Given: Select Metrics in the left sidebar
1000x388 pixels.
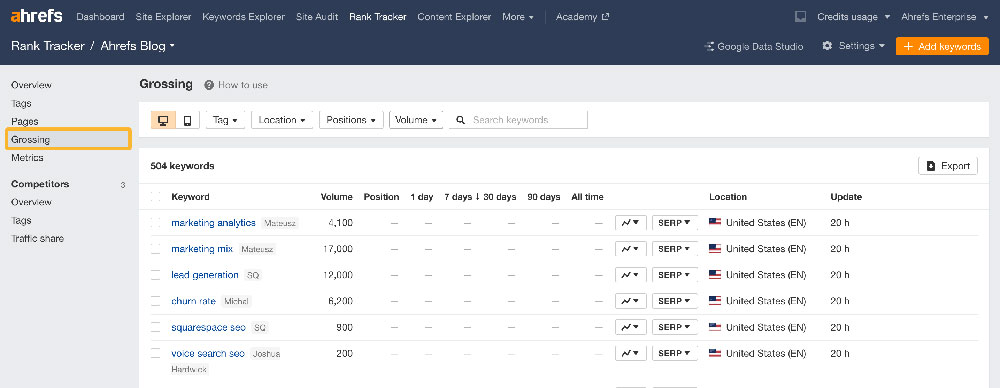Looking at the screenshot, I should pos(27,158).
